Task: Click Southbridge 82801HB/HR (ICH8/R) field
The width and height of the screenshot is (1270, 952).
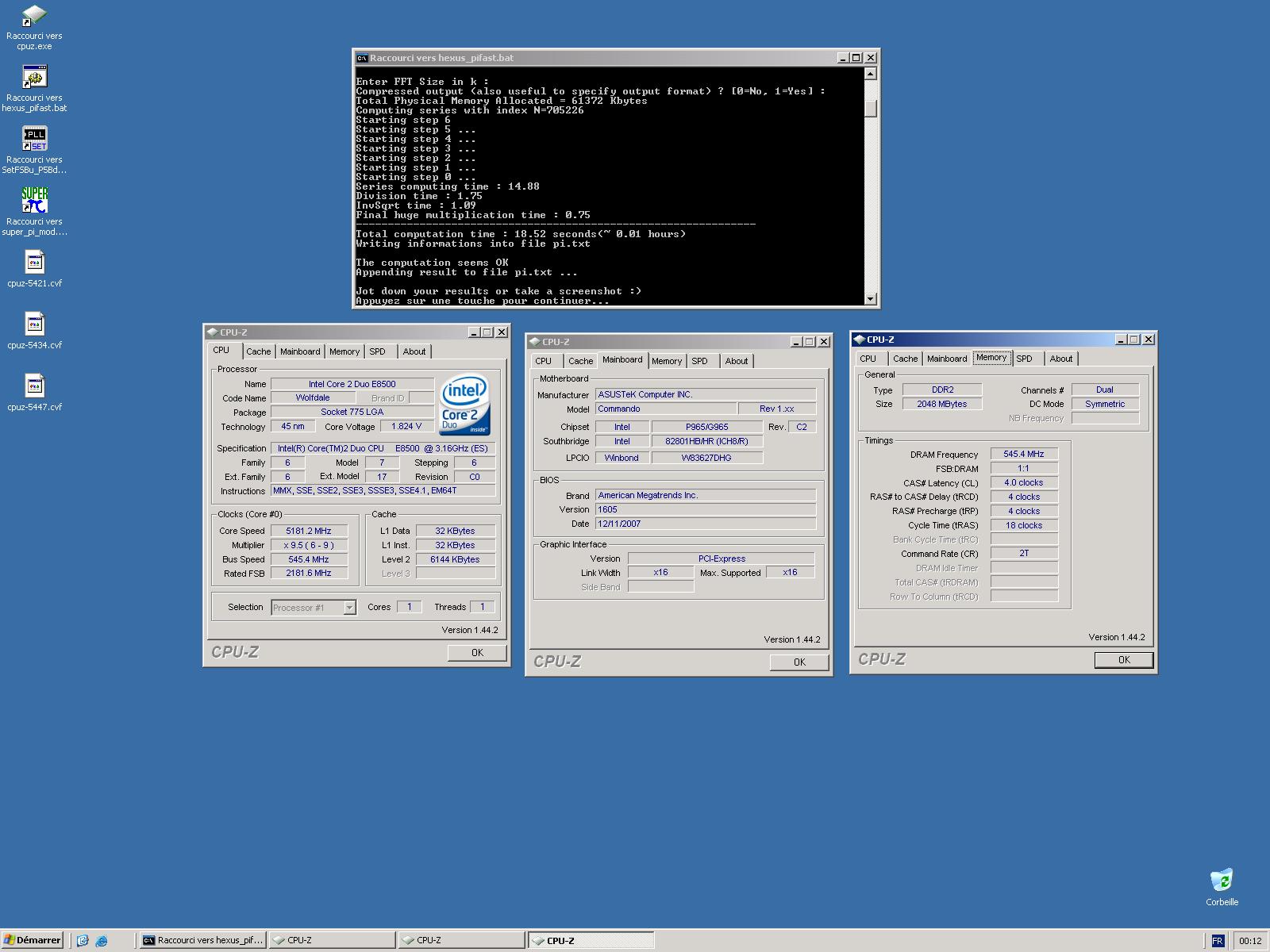Action: pos(706,442)
